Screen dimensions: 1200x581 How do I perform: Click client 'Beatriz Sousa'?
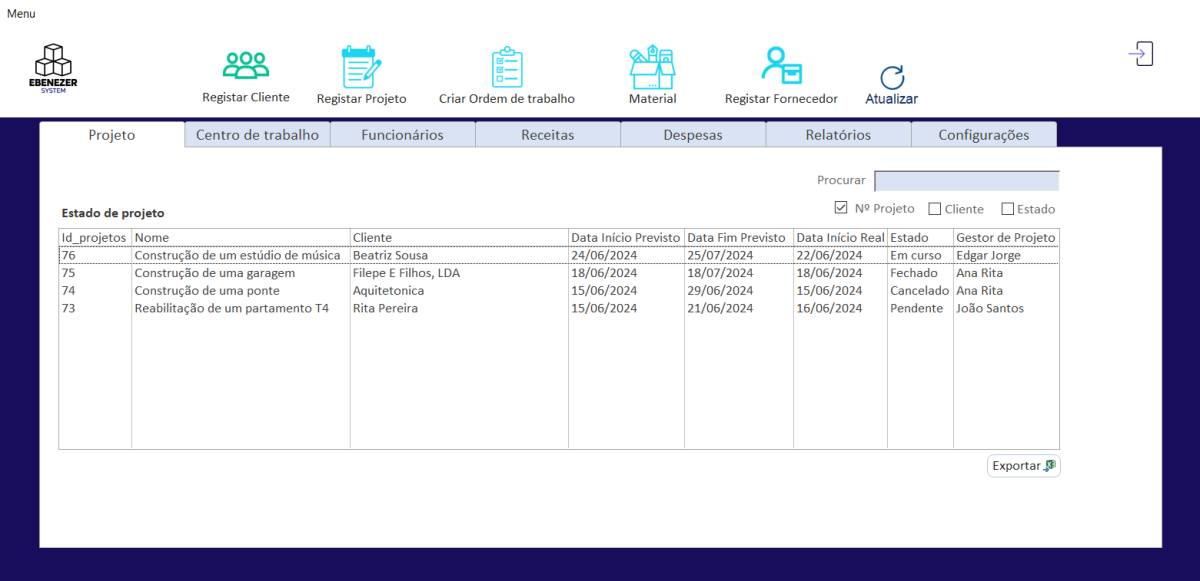390,255
